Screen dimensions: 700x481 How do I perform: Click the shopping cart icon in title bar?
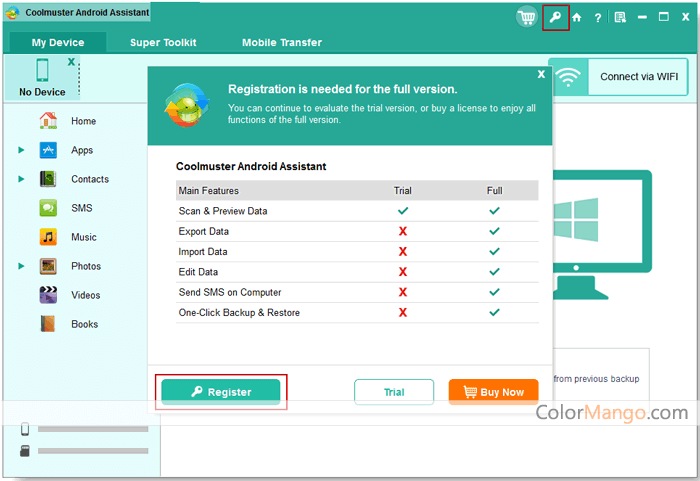[526, 17]
